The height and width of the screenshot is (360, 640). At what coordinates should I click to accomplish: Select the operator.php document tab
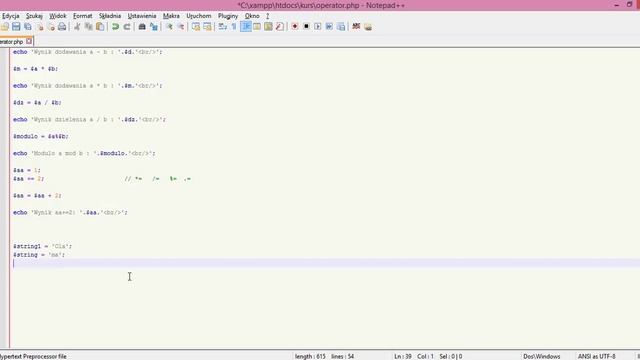(16, 41)
